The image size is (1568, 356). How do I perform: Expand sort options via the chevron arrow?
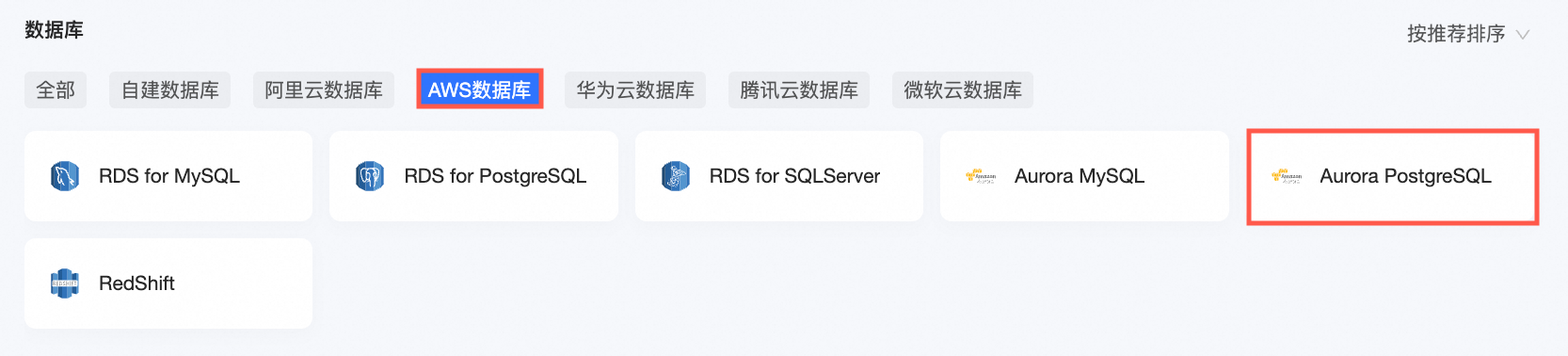(1522, 35)
